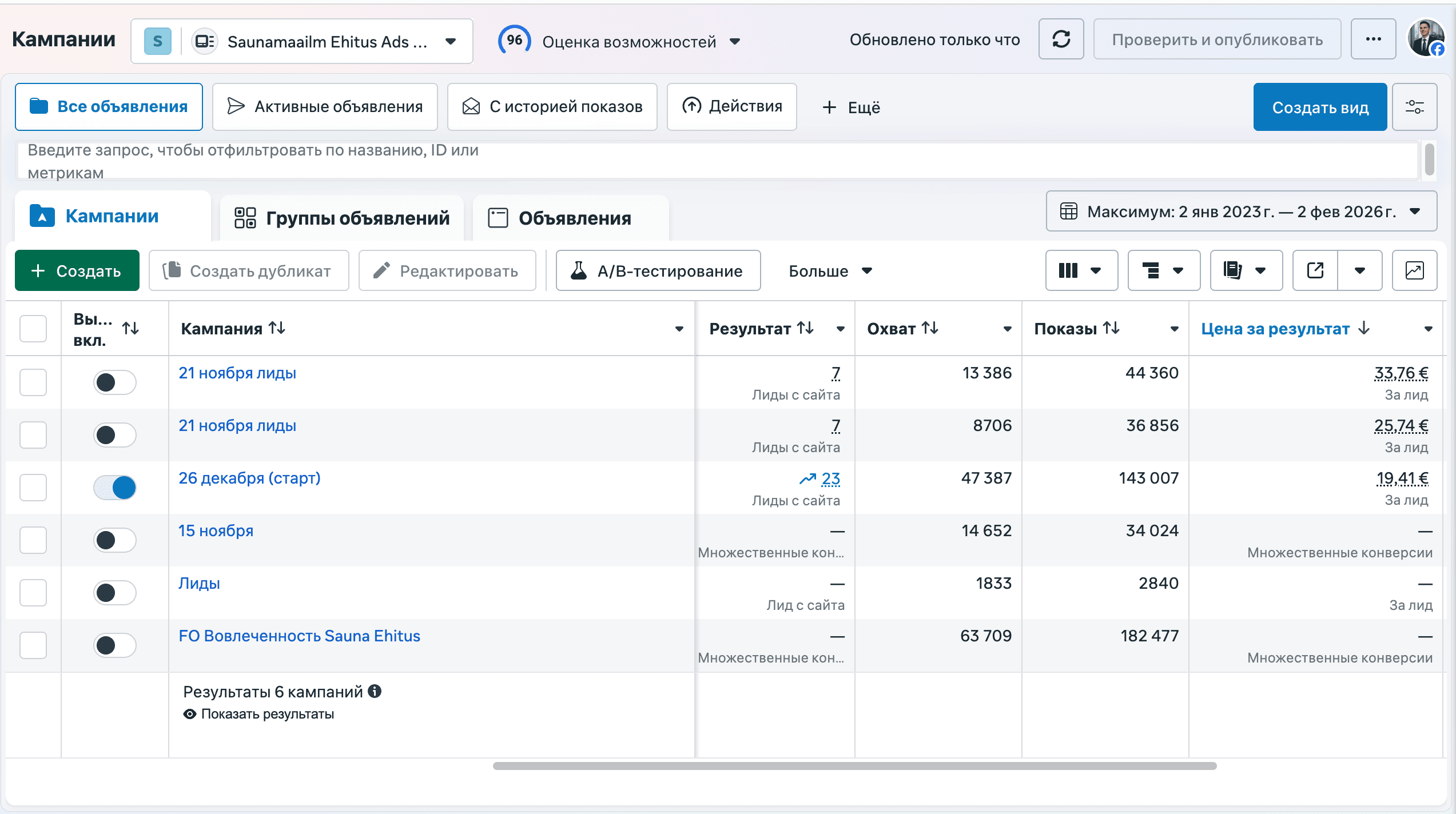Expand the Больше dropdown menu
This screenshot has height=814, width=1456.
830,271
